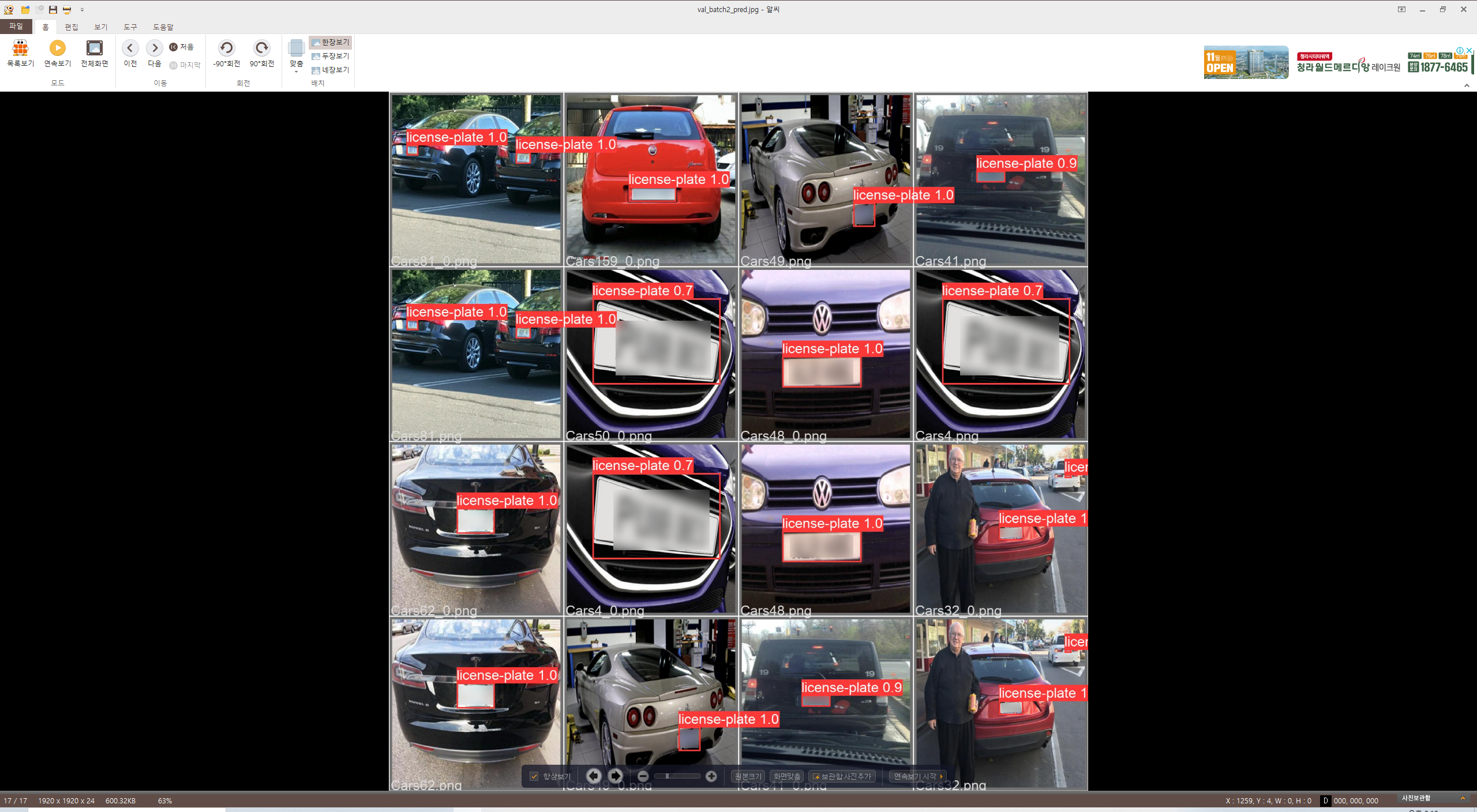Screen dimensions: 1477x812
Task: Switch to 전체화면 fullscreen mode
Action: (95, 54)
